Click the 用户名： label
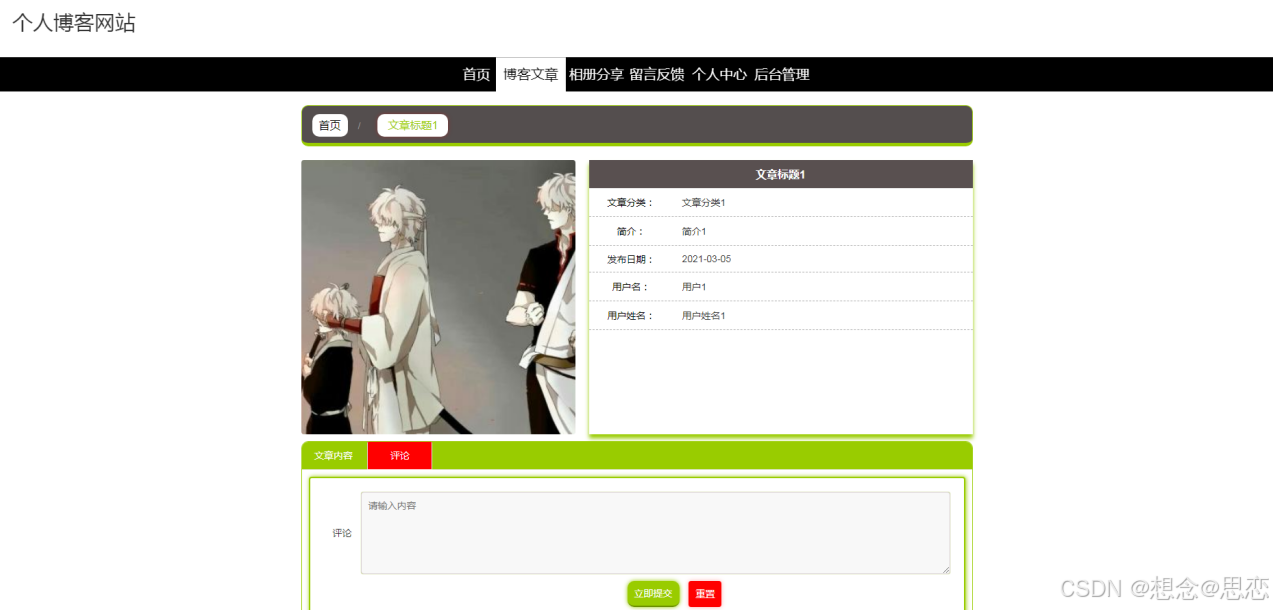The height and width of the screenshot is (610, 1273). (631, 287)
